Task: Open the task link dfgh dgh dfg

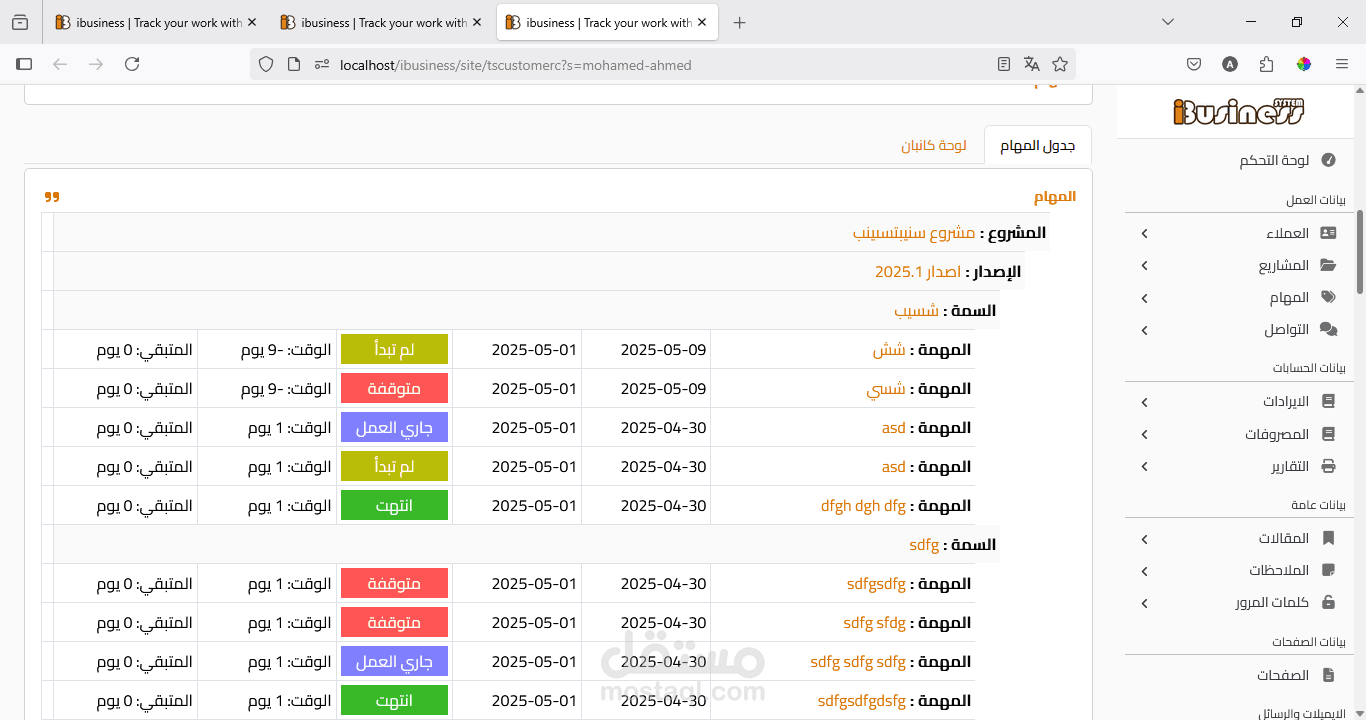Action: pos(863,506)
